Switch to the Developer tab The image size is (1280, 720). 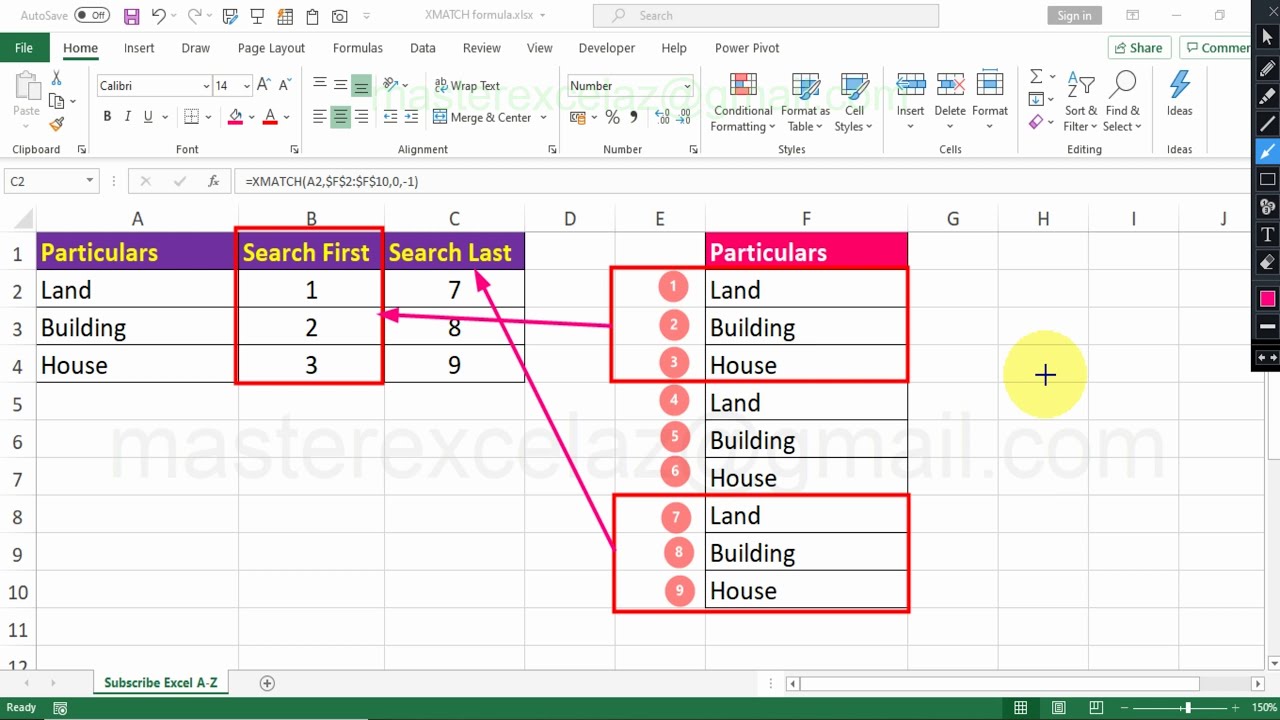point(606,48)
